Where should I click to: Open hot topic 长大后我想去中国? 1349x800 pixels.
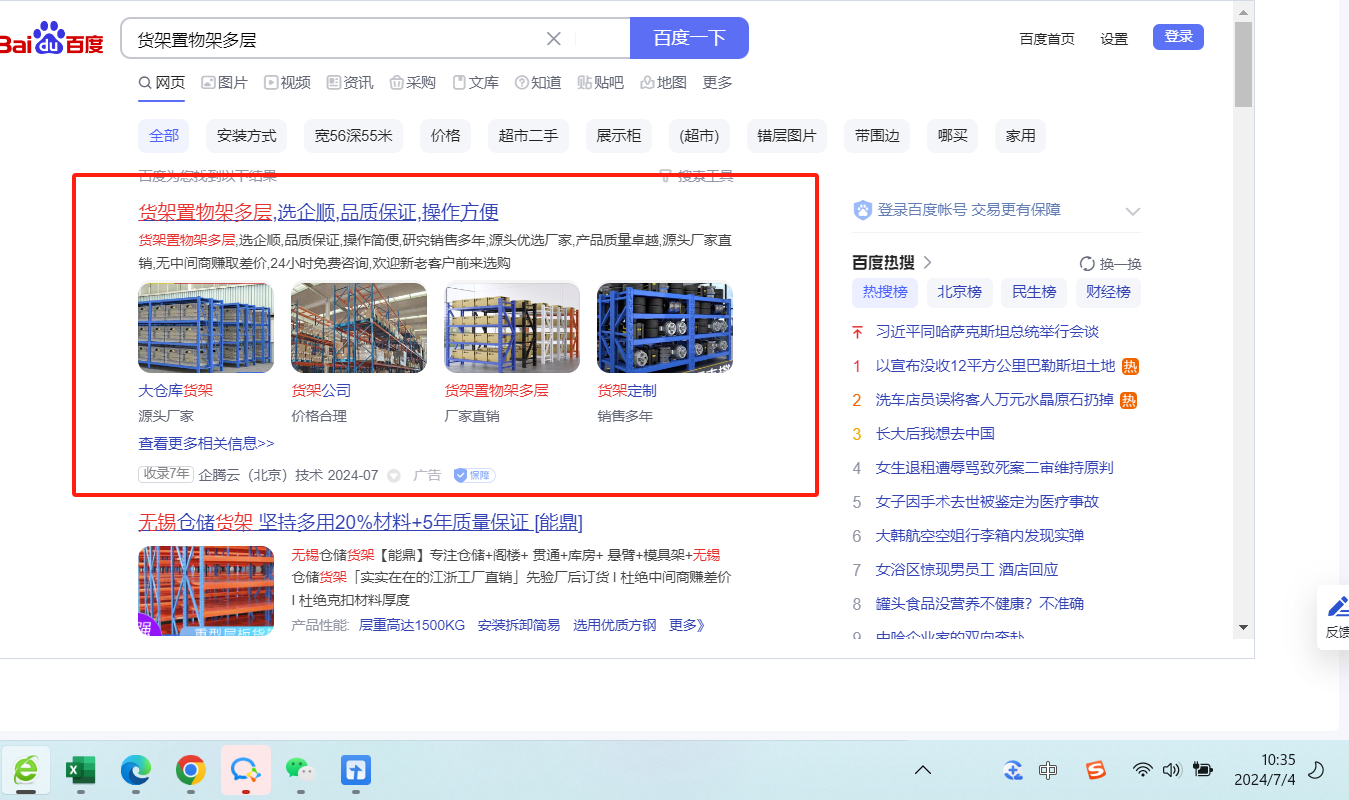point(935,434)
